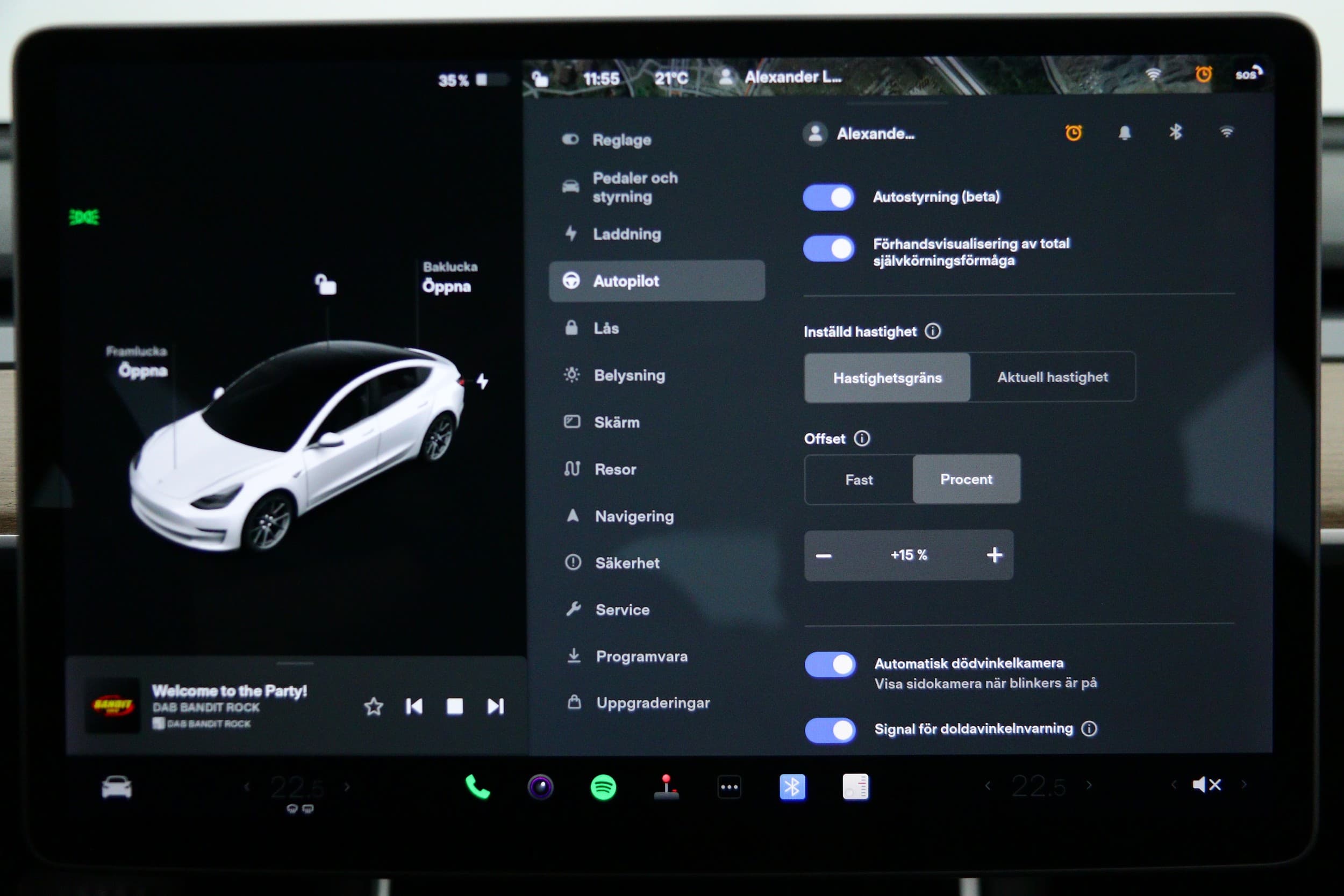Select Aktuell hastighet speed option

pos(1053,377)
